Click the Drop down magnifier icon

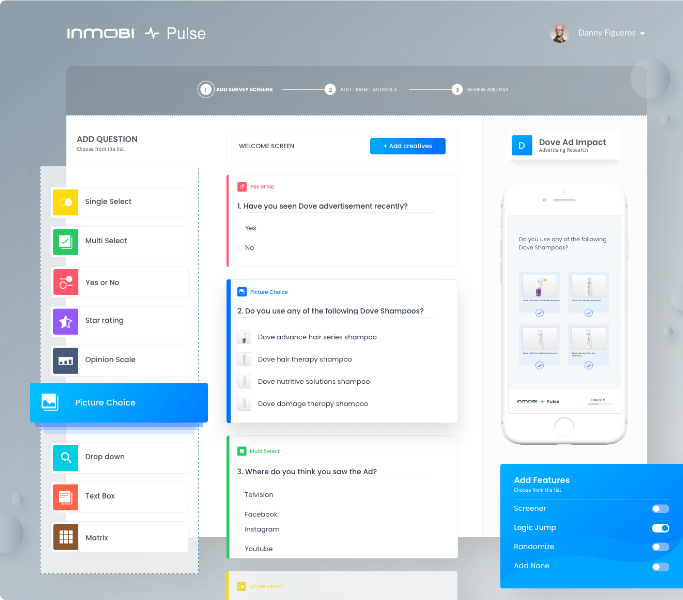(65, 457)
